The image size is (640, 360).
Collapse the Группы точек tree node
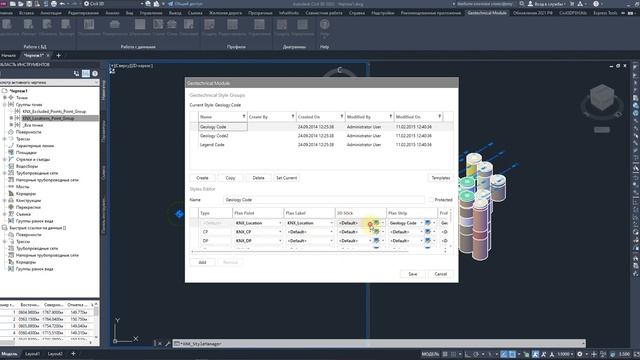5,104
